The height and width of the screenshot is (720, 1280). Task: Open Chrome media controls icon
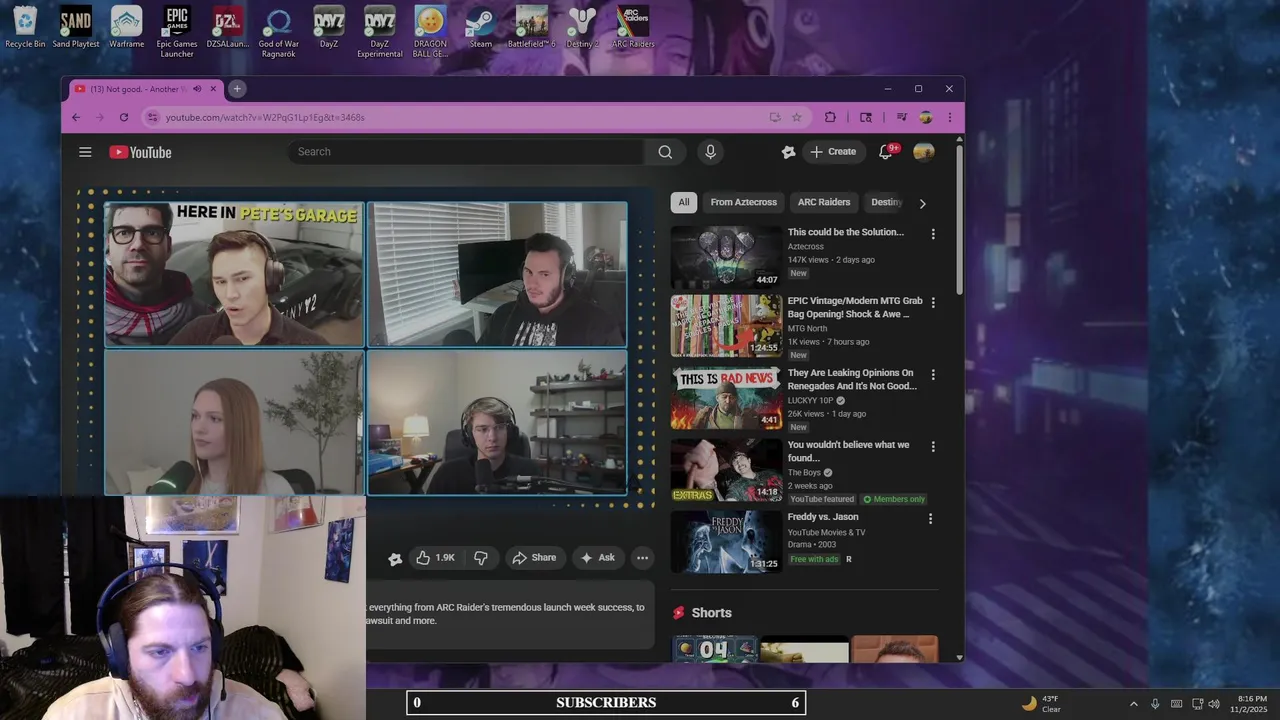tap(902, 117)
